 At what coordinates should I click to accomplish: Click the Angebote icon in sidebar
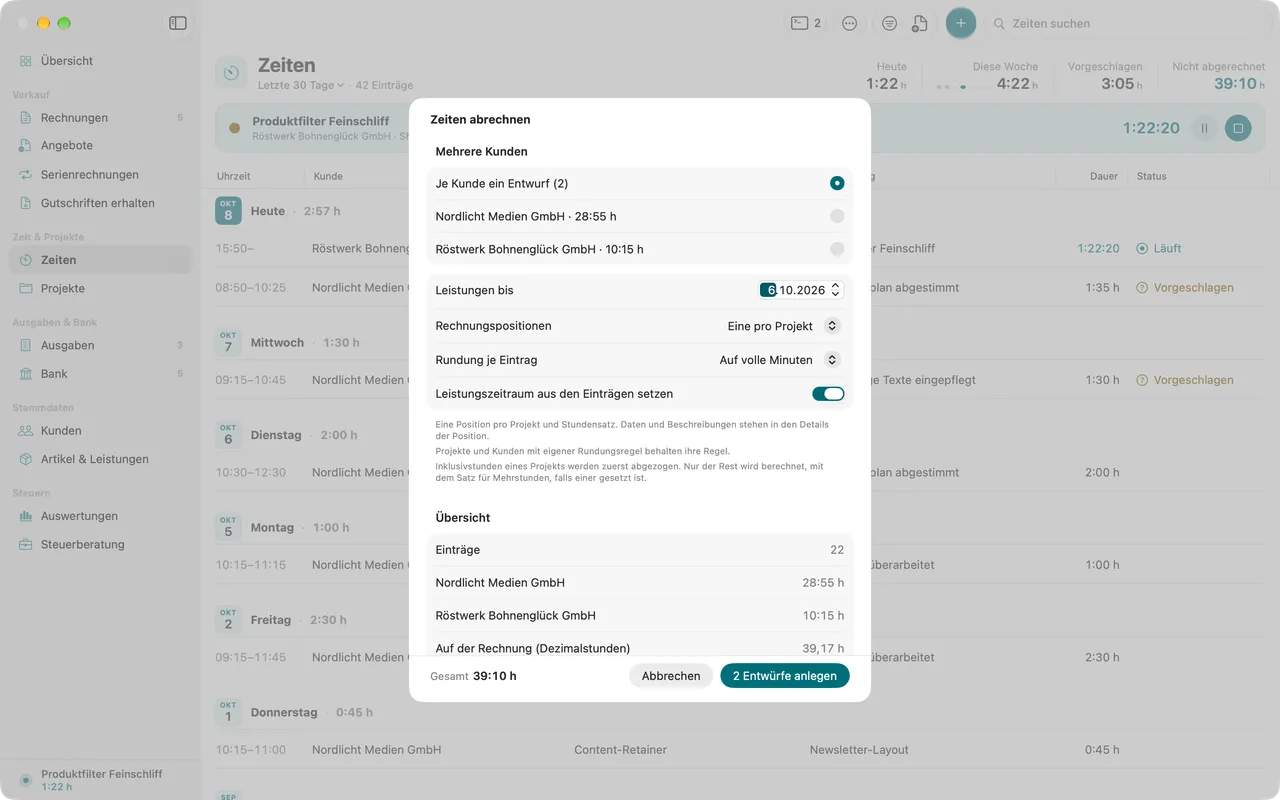(x=26, y=146)
